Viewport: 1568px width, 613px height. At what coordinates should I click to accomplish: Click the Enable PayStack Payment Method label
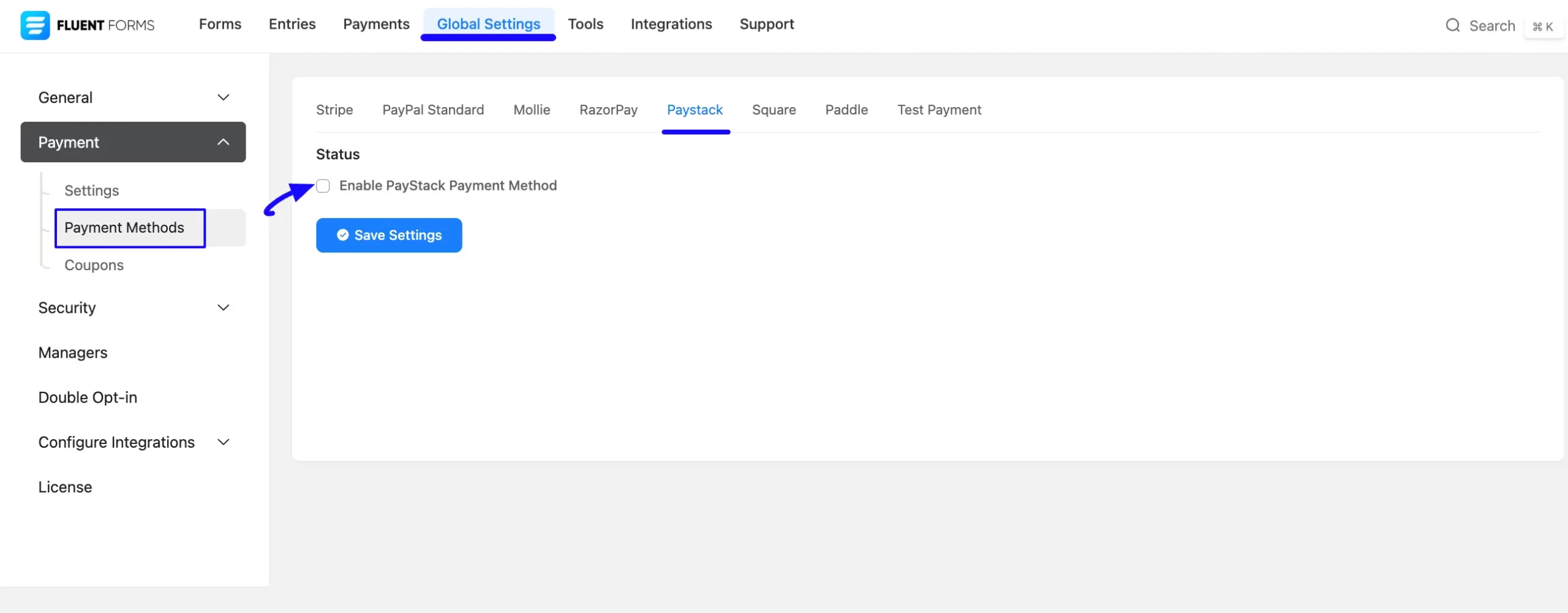click(x=448, y=186)
